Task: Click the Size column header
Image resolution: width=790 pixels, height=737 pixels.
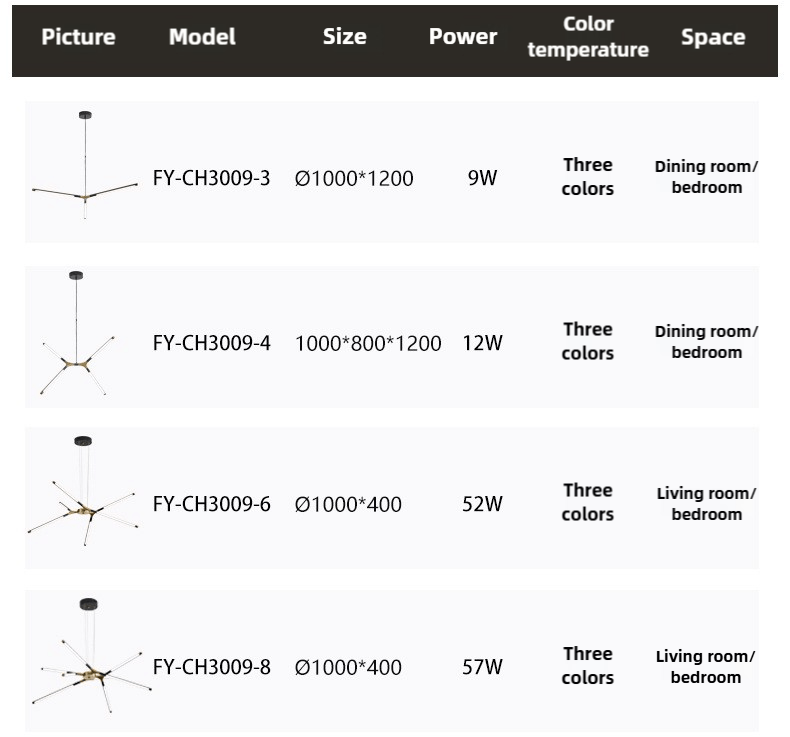Action: point(344,37)
